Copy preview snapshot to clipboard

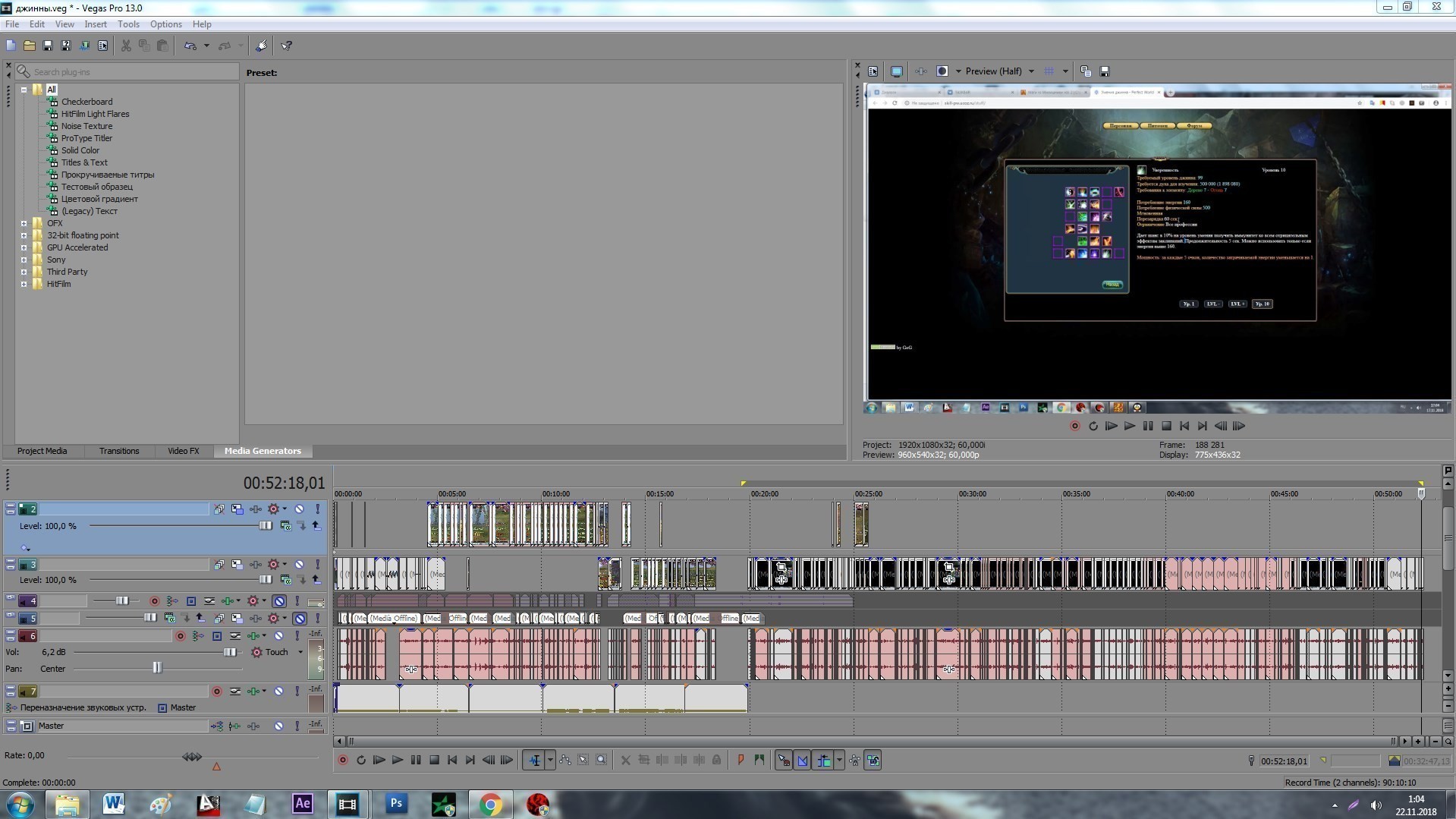coord(1086,71)
